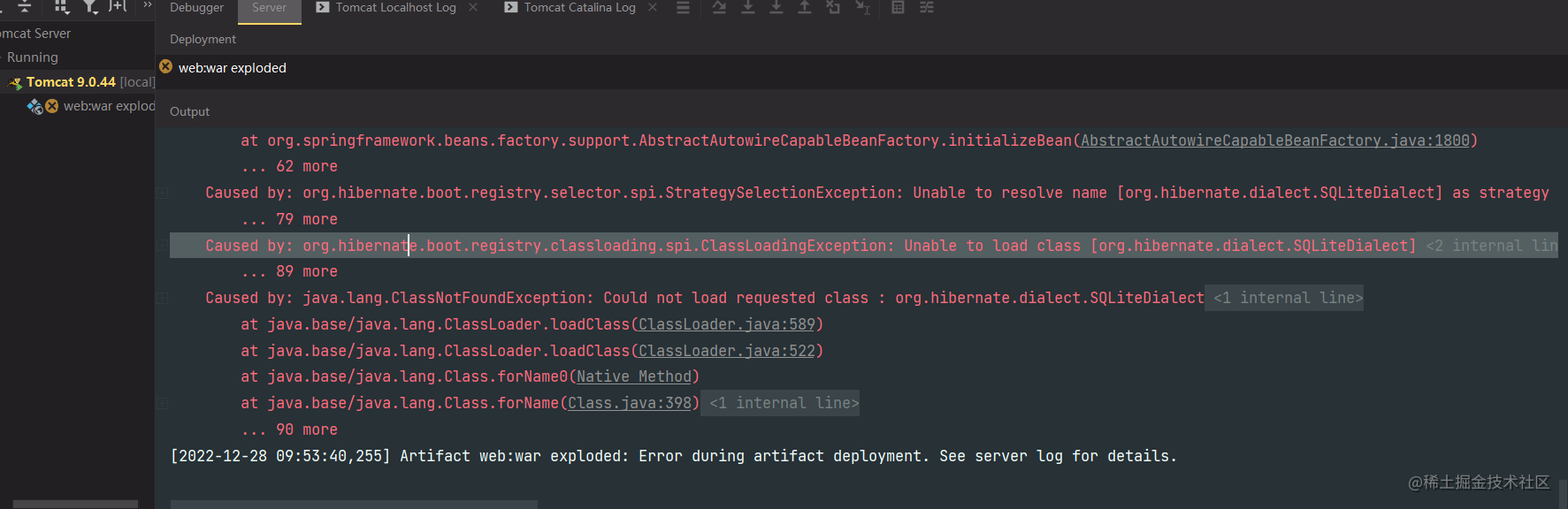Toggle fold marker on Class.forName line

click(x=163, y=403)
